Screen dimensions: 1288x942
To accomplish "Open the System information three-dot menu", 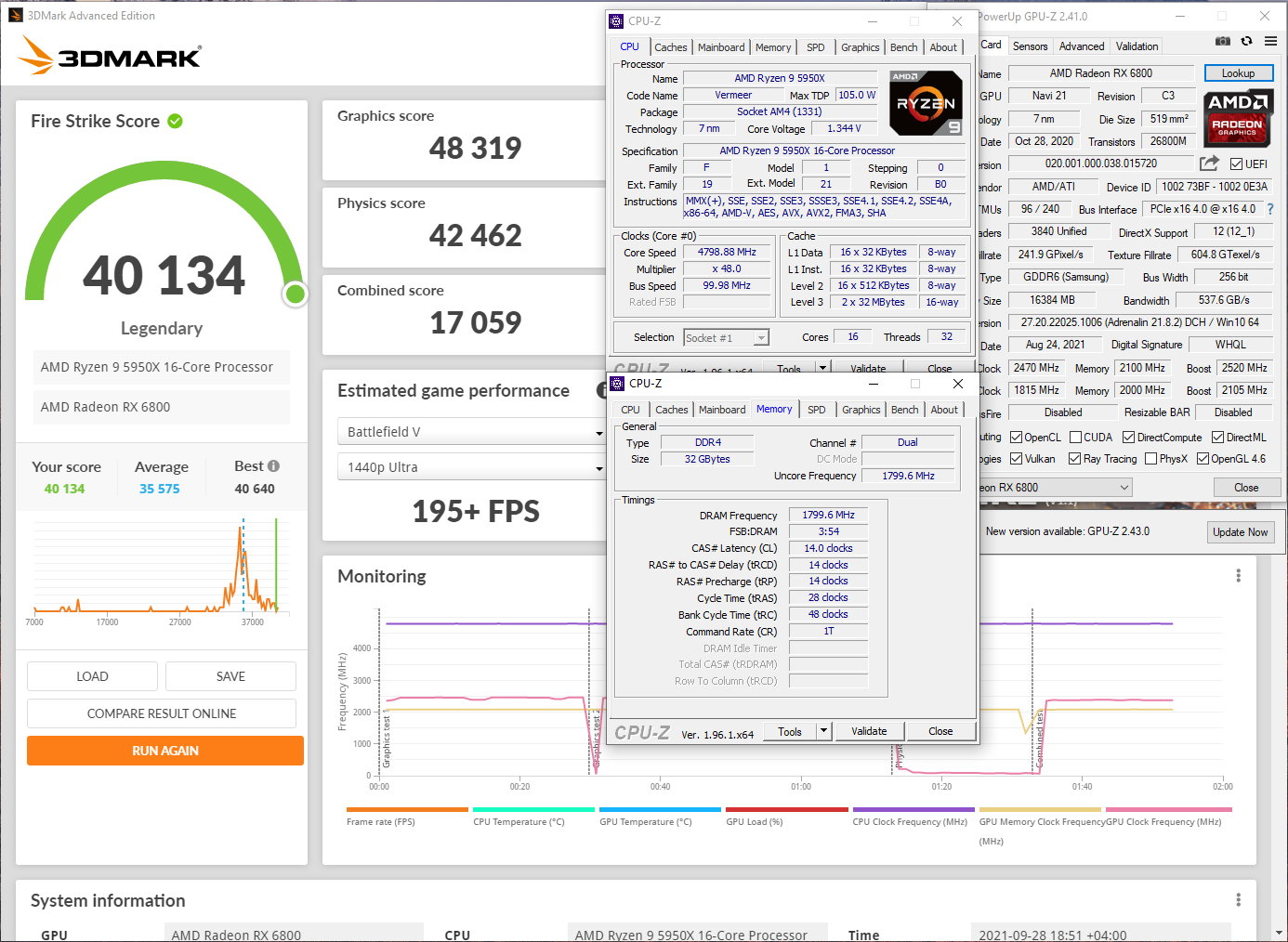I will [x=1238, y=900].
